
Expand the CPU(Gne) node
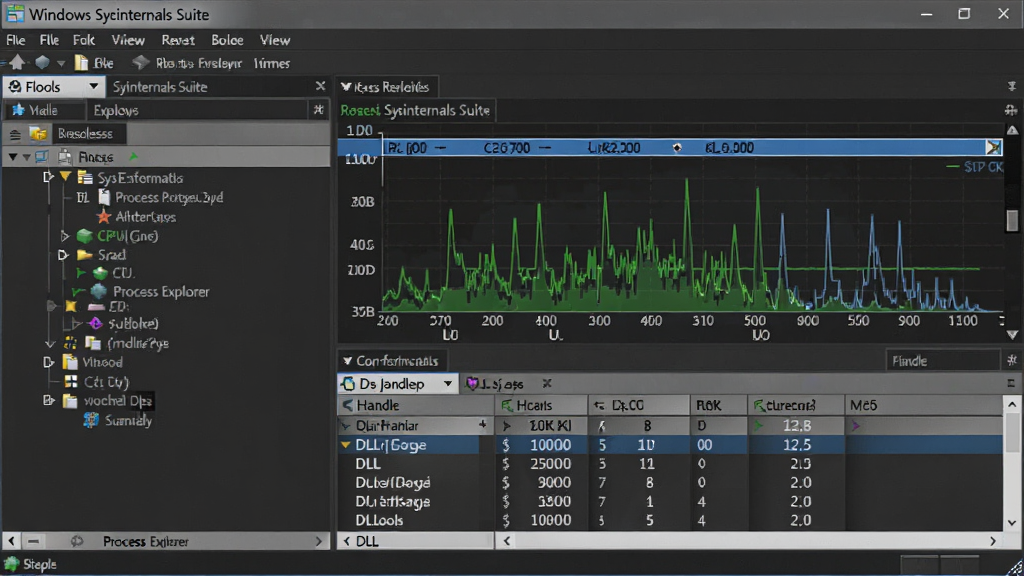pos(65,236)
